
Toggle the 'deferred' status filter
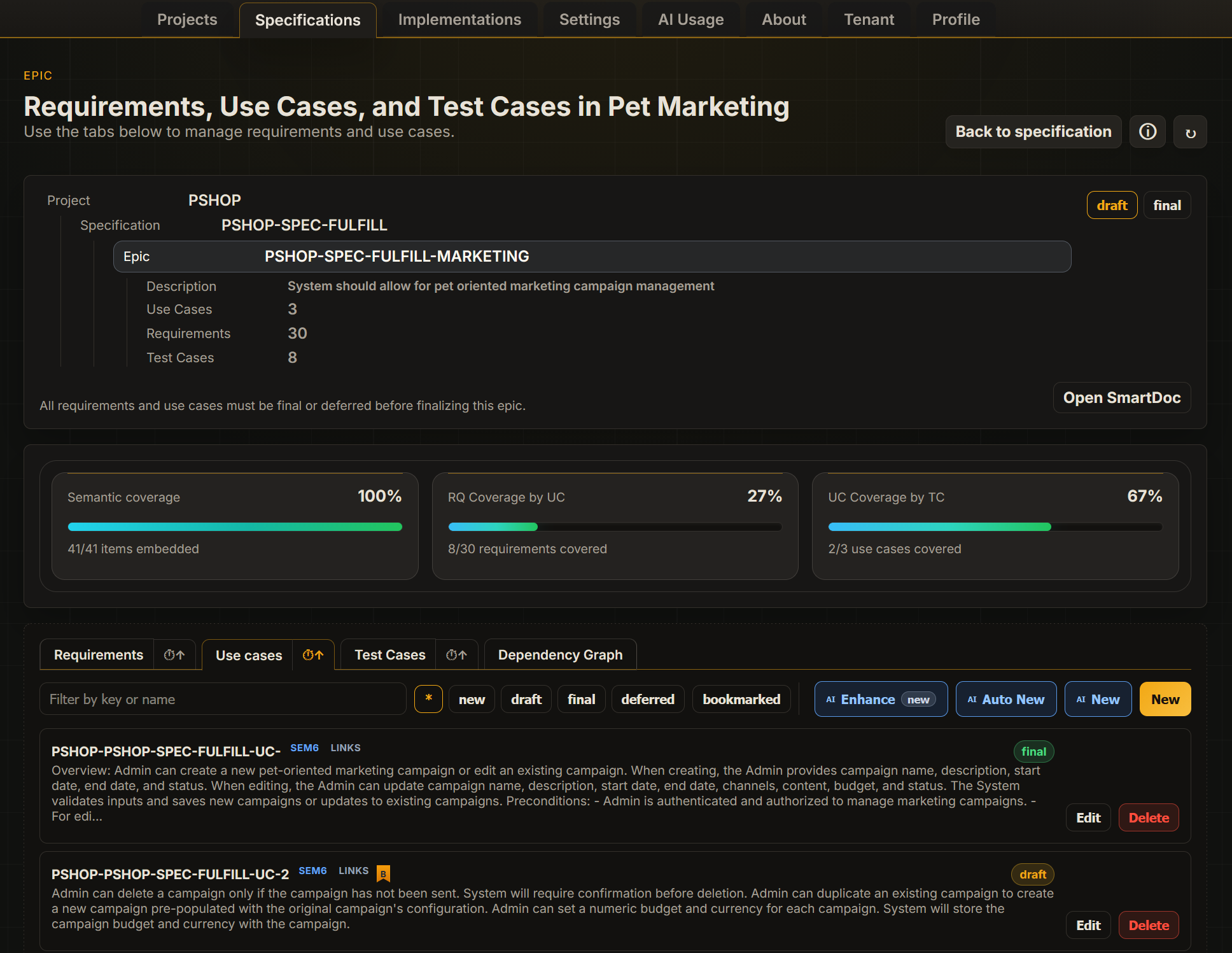tap(648, 699)
